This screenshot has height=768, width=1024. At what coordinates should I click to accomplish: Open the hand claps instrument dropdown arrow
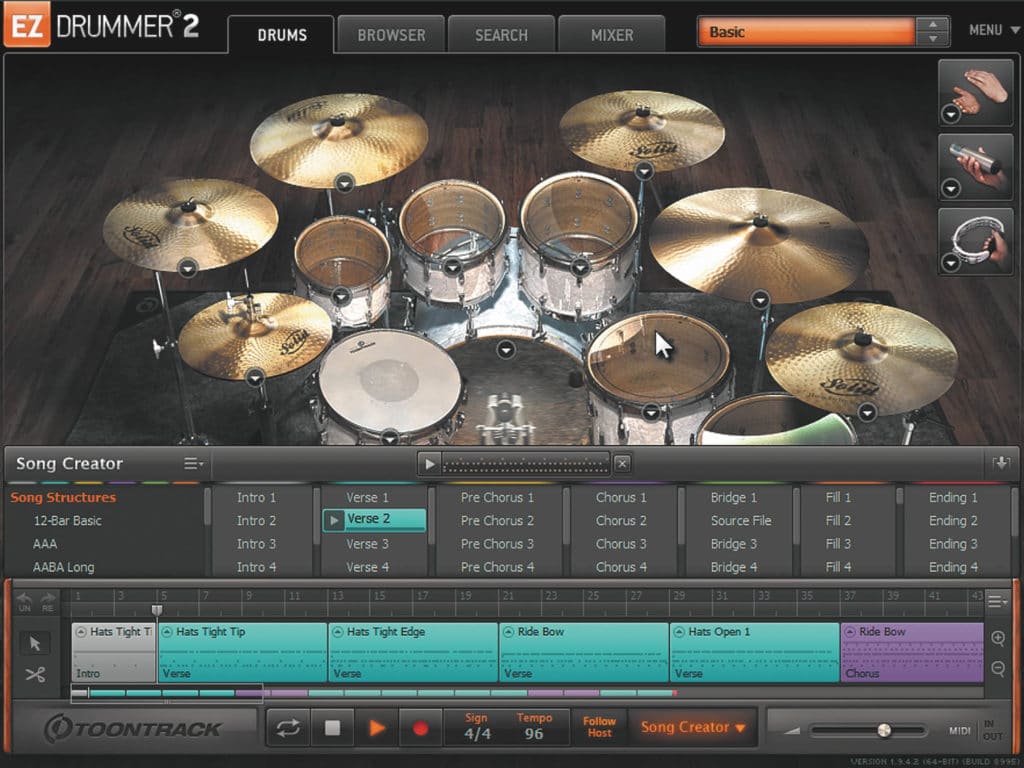click(x=951, y=115)
